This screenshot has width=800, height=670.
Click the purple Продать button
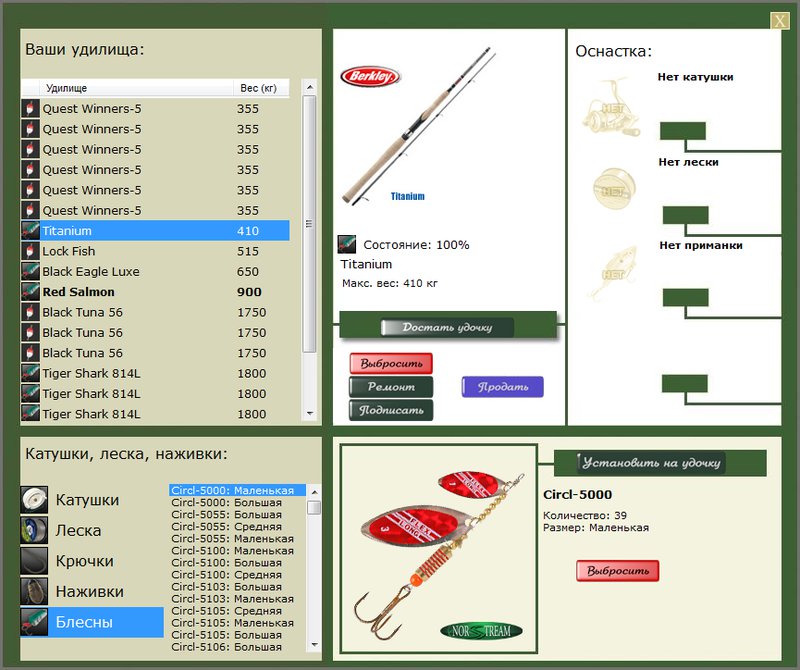(x=503, y=387)
